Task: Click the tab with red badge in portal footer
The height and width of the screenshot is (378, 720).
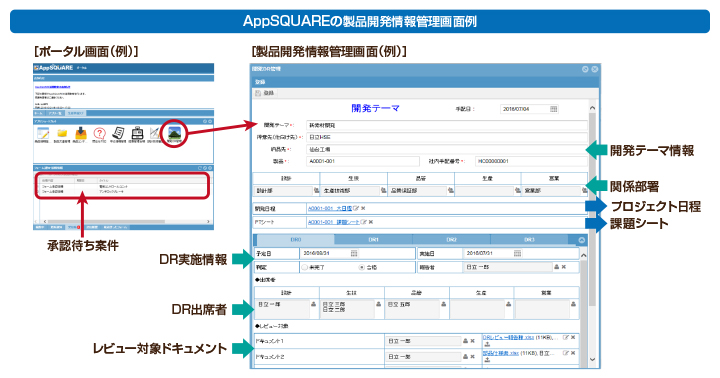Action: click(x=73, y=227)
